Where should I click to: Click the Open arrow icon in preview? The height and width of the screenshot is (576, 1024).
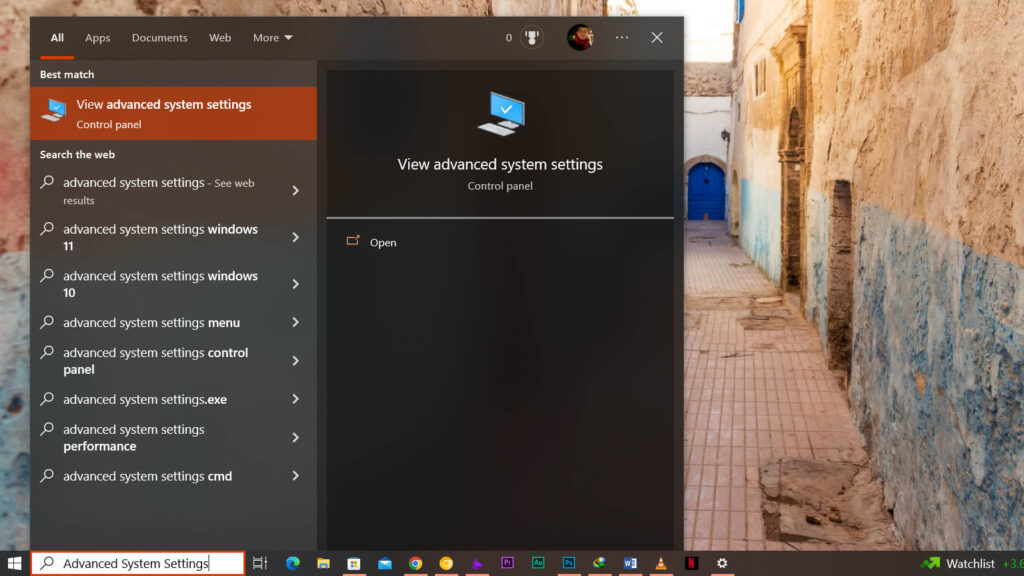point(353,241)
